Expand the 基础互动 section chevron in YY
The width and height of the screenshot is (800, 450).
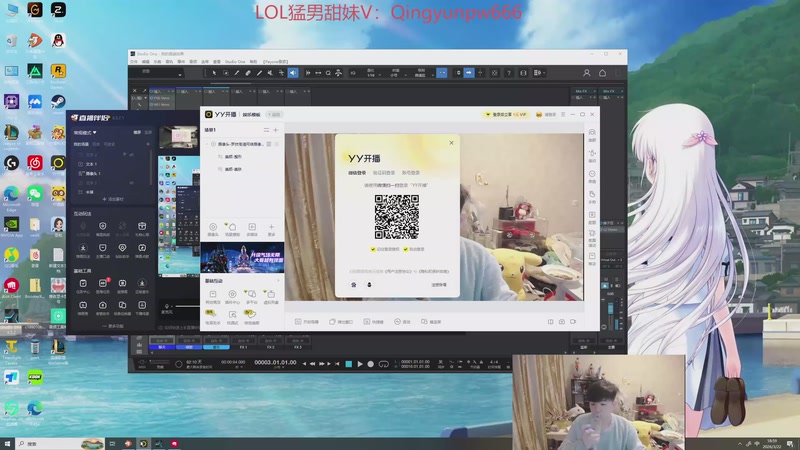pos(278,281)
